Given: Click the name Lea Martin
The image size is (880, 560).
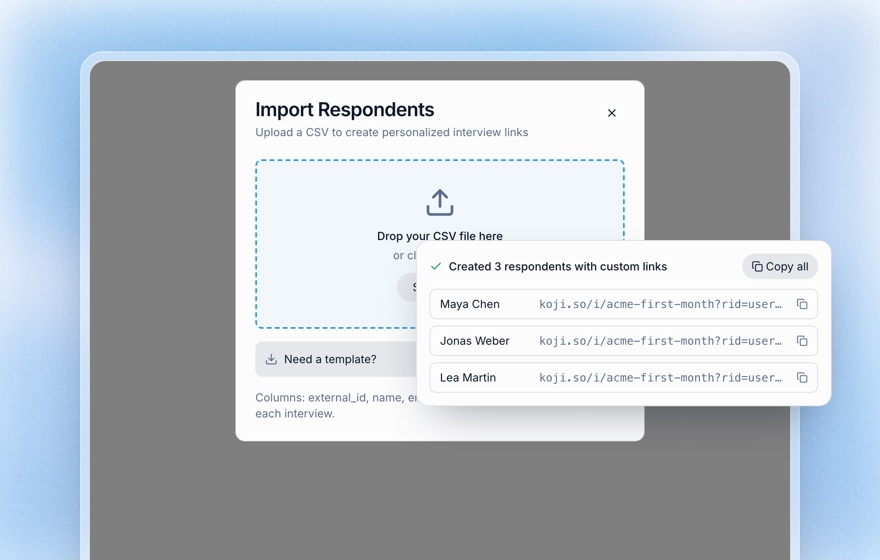Looking at the screenshot, I should [x=468, y=378].
